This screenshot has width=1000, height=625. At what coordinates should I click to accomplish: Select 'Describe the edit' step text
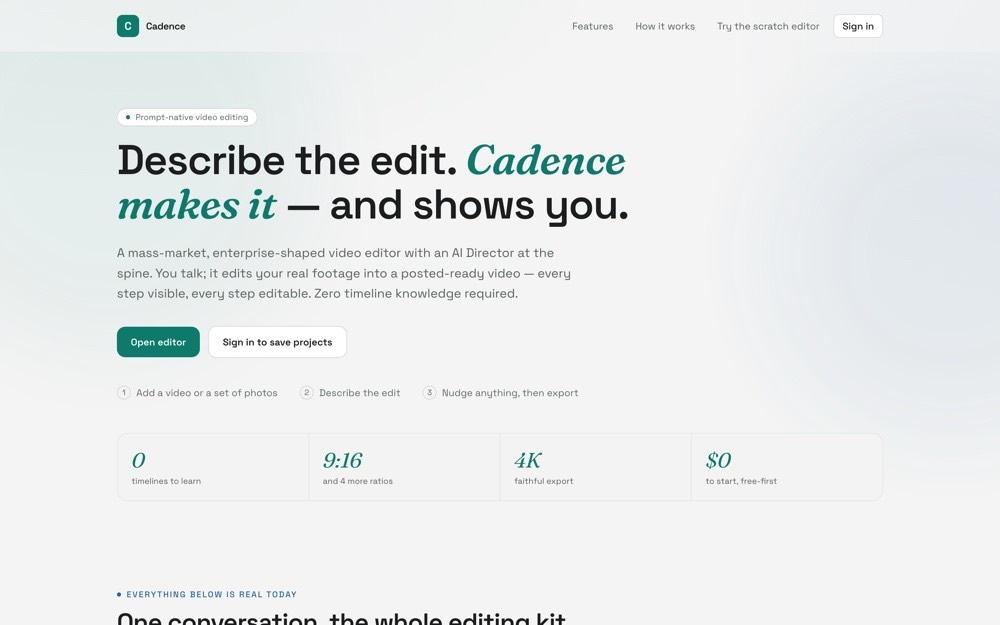click(x=360, y=393)
